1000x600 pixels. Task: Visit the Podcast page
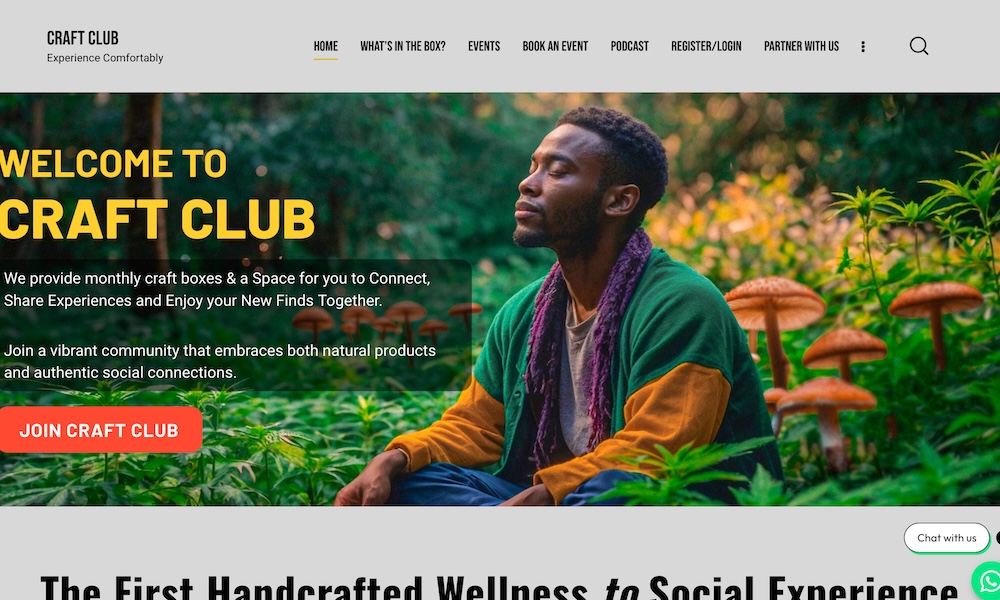tap(629, 47)
